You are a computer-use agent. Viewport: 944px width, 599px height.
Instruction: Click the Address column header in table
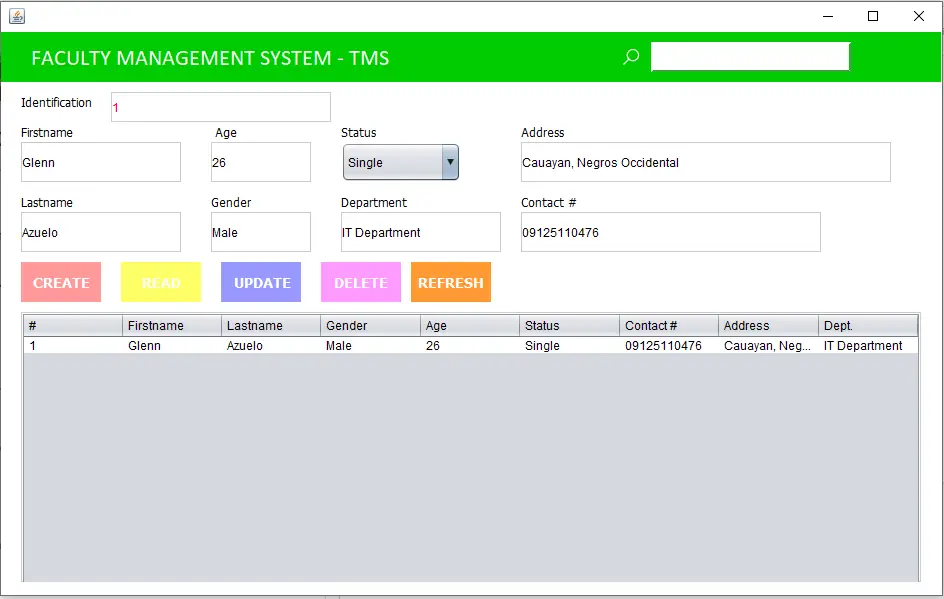pos(768,326)
